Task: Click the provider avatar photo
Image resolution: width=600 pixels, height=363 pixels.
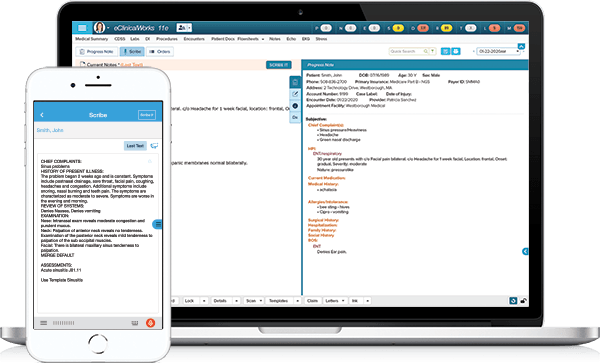Action: pos(99,28)
